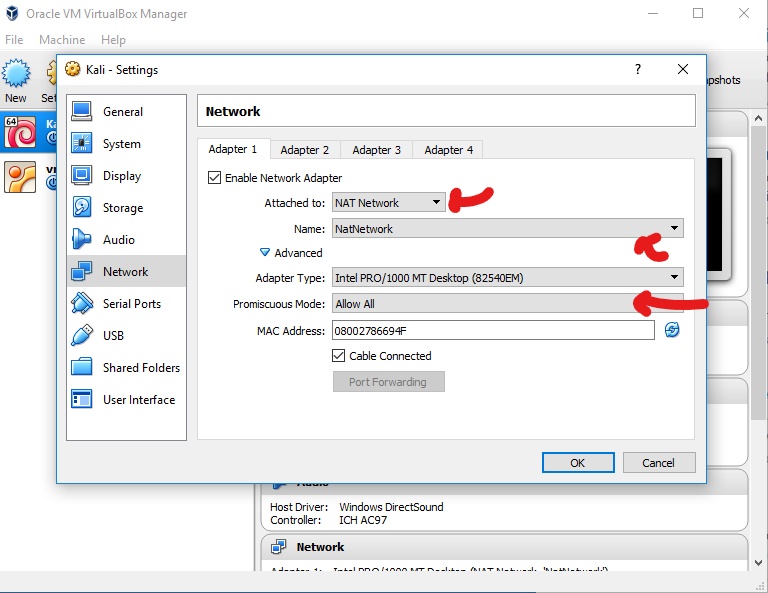
Task: Open the General settings icon
Action: (81, 111)
